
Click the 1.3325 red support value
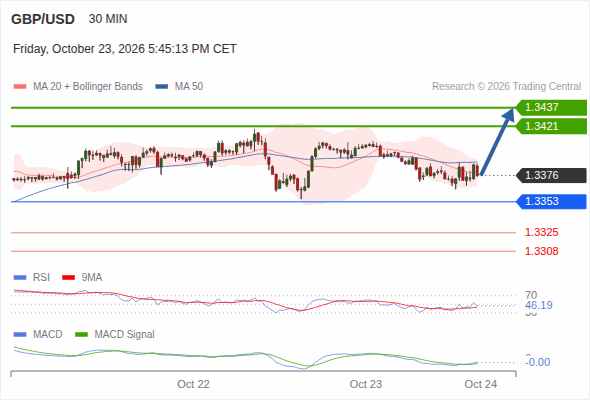(541, 233)
